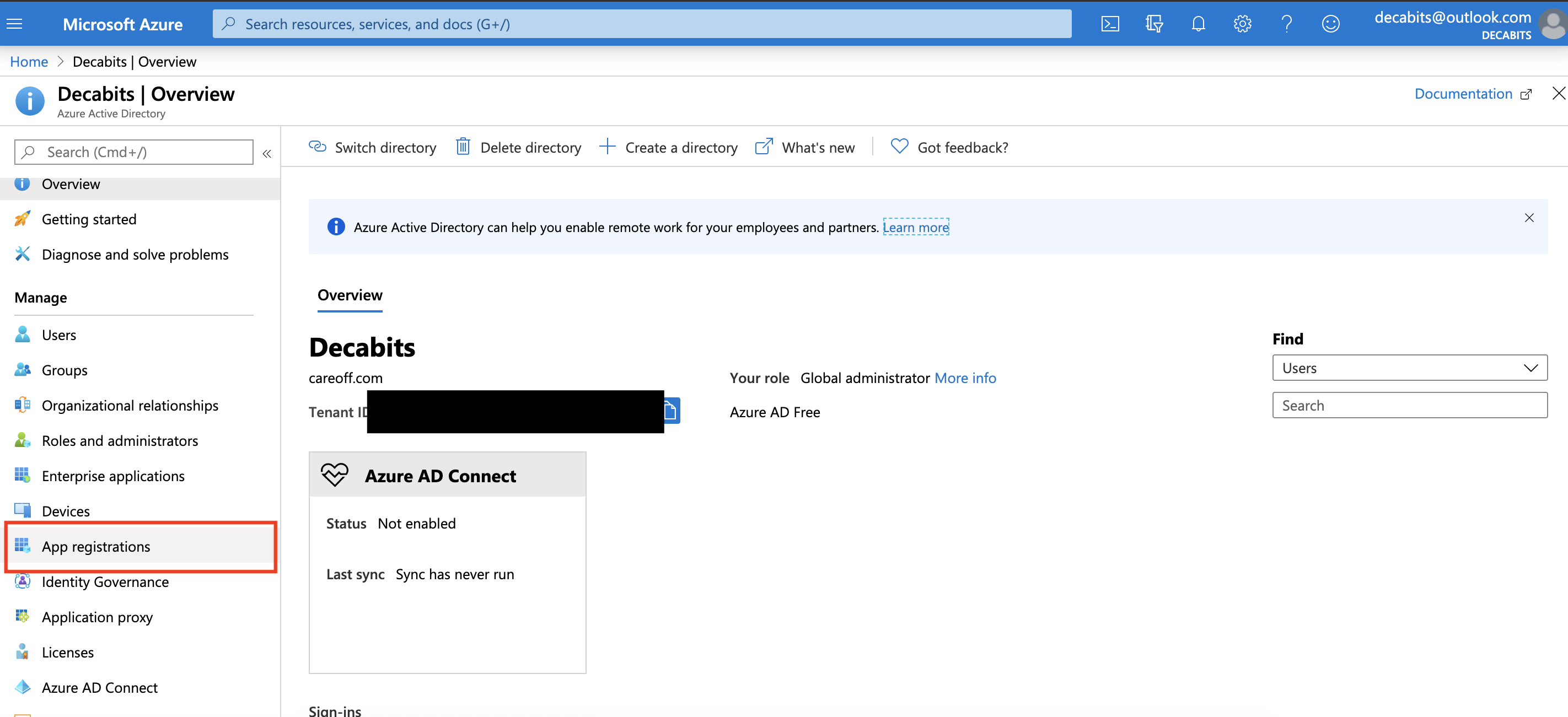Open portal settings gear
Image resolution: width=1568 pixels, height=717 pixels.
point(1242,24)
